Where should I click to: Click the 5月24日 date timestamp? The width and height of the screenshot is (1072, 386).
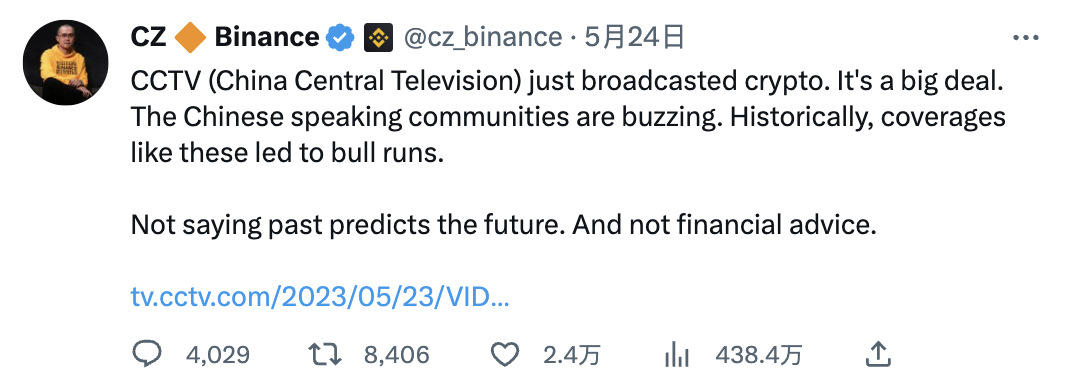pos(634,38)
